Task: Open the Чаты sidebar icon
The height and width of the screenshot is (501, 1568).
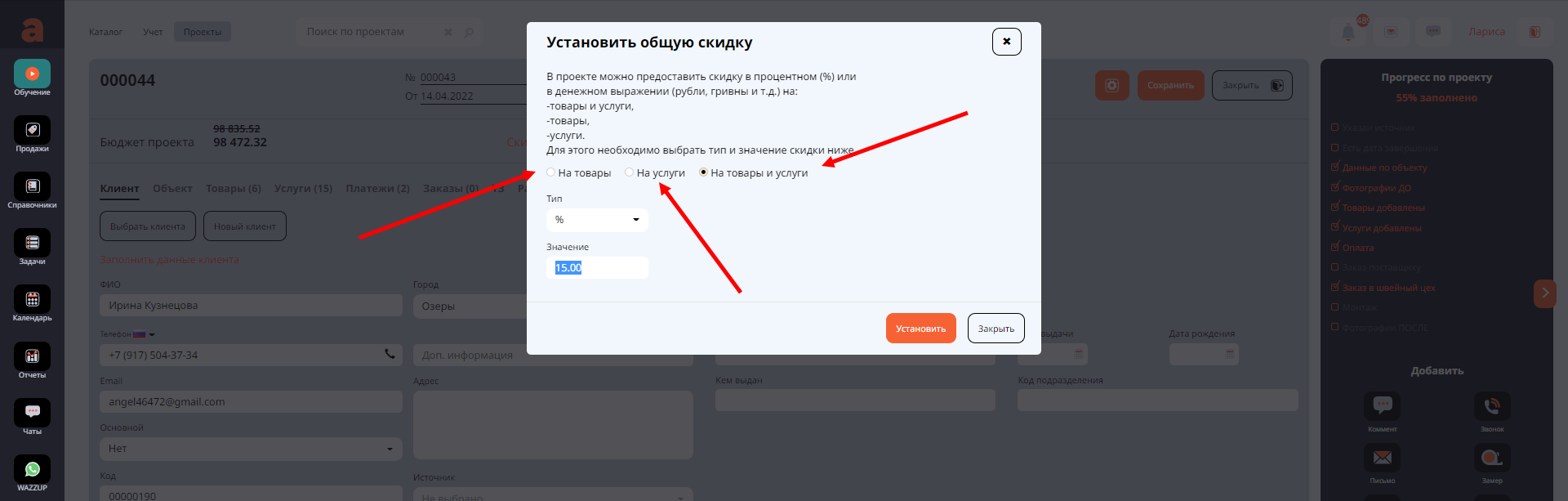Action: 32,413
